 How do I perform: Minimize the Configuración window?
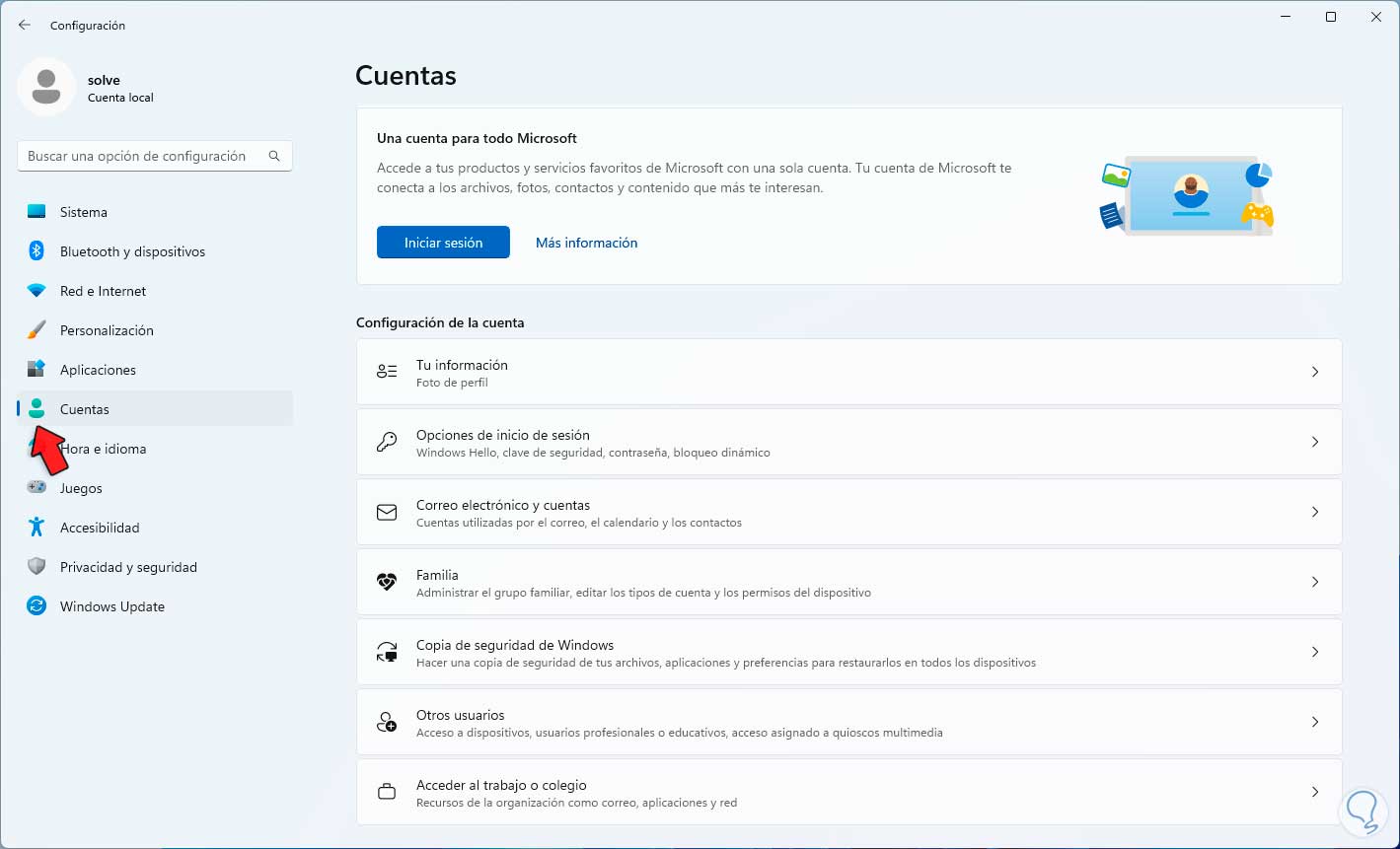point(1286,17)
